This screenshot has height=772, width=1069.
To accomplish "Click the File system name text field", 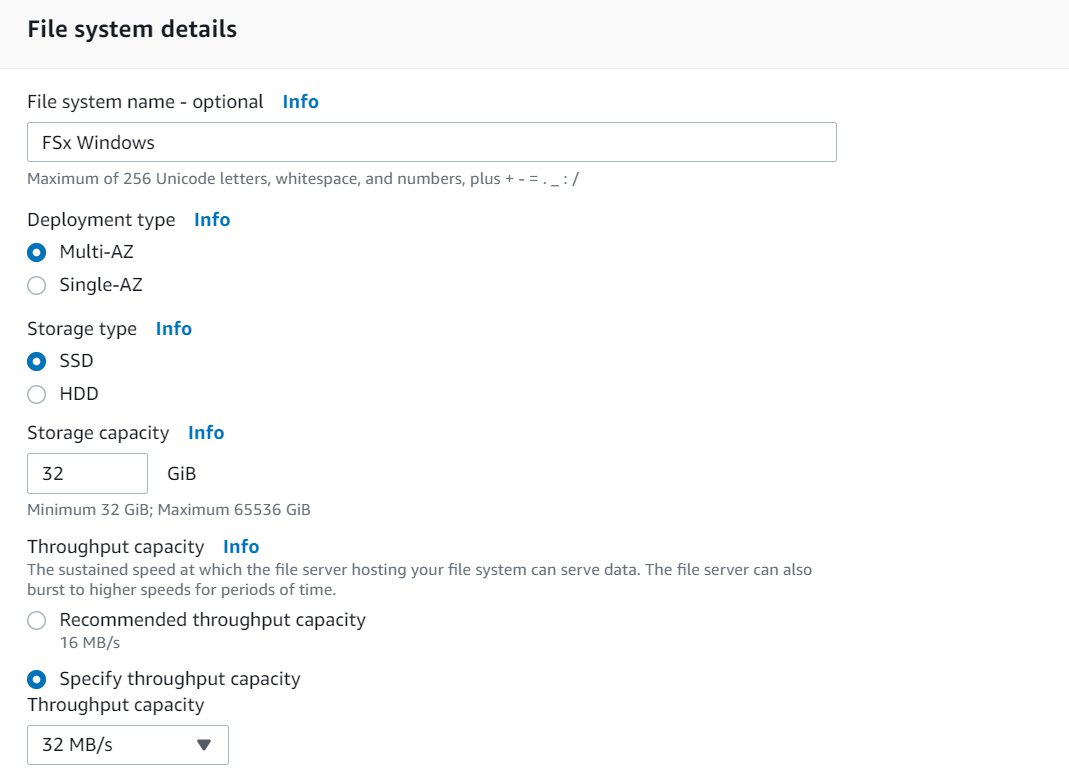I will pos(432,142).
